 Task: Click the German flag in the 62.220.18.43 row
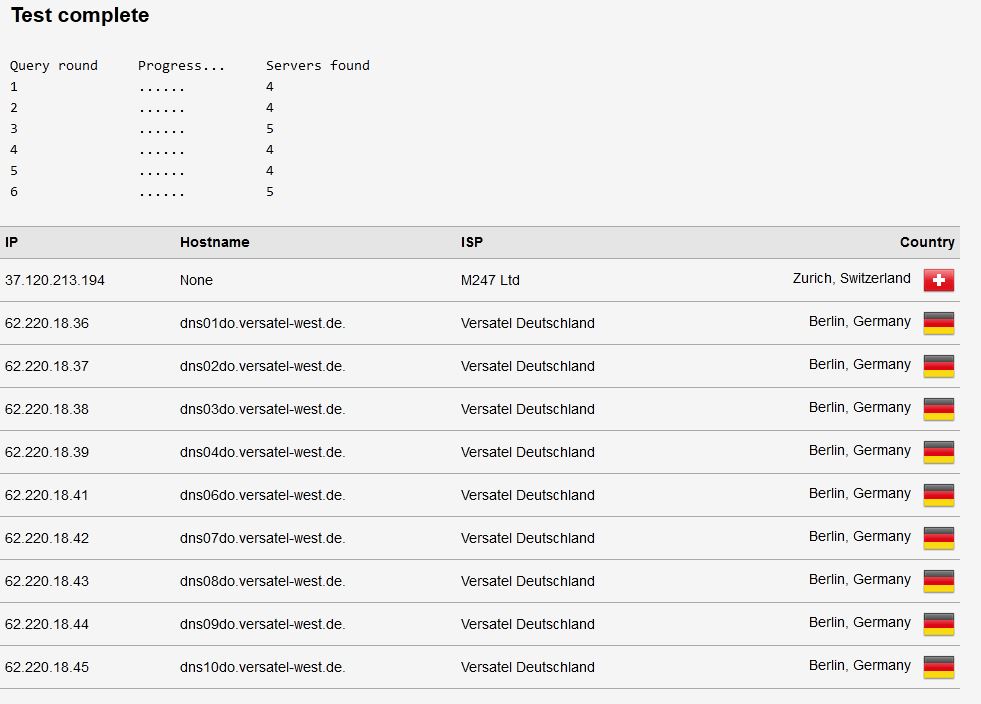tap(938, 581)
